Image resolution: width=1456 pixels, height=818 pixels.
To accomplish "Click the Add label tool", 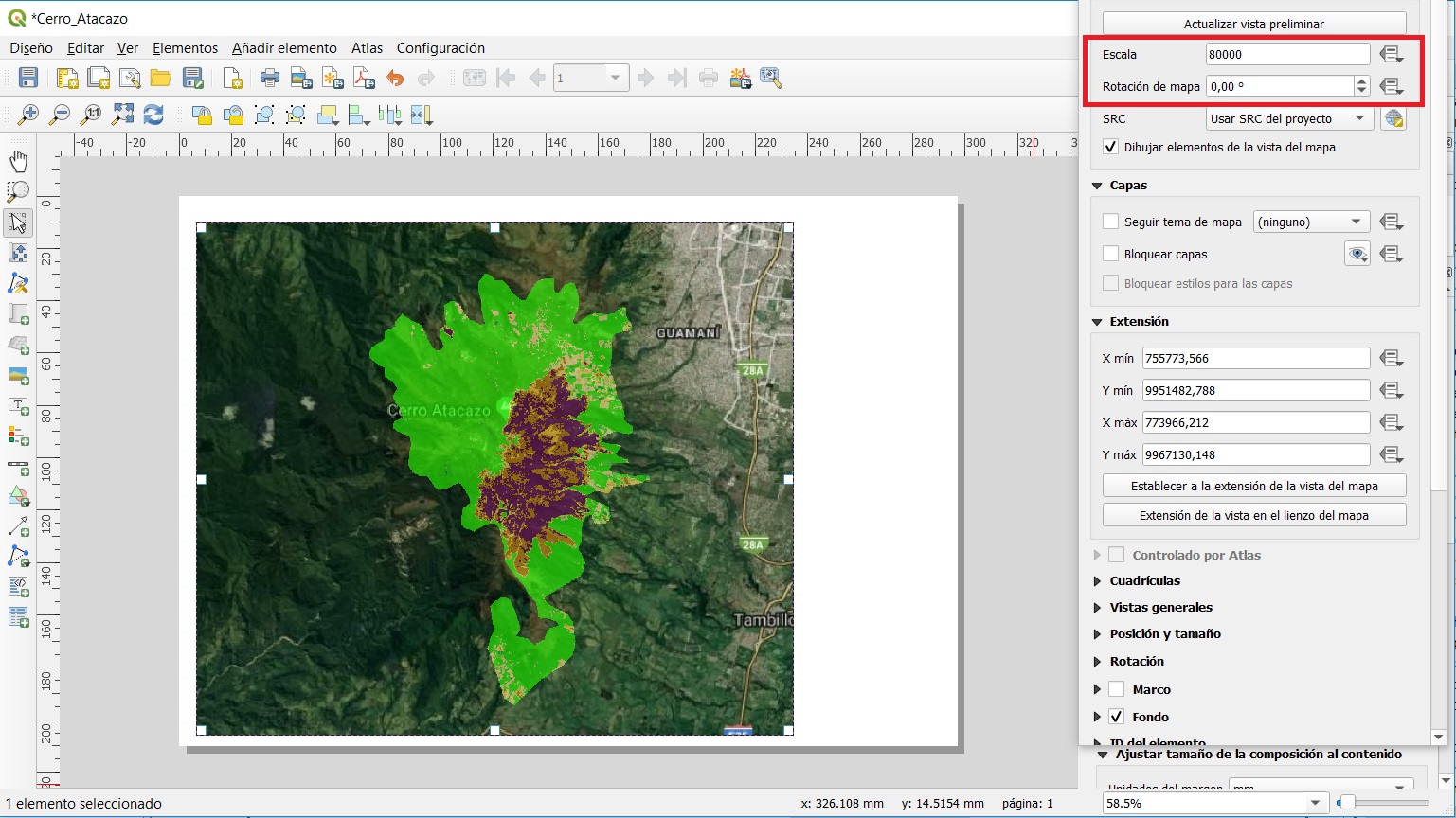I will click(18, 405).
